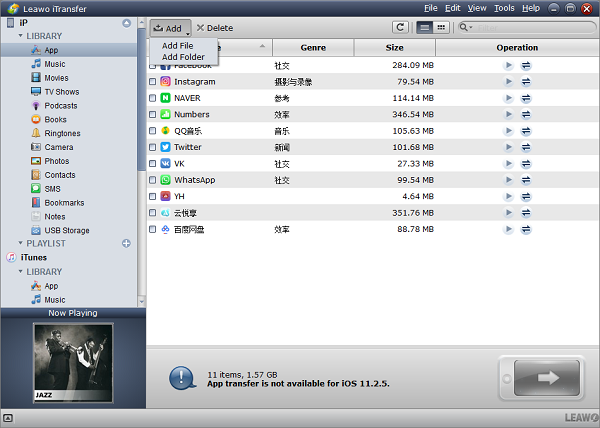Click the Delete button
The image size is (600, 428).
tap(215, 28)
